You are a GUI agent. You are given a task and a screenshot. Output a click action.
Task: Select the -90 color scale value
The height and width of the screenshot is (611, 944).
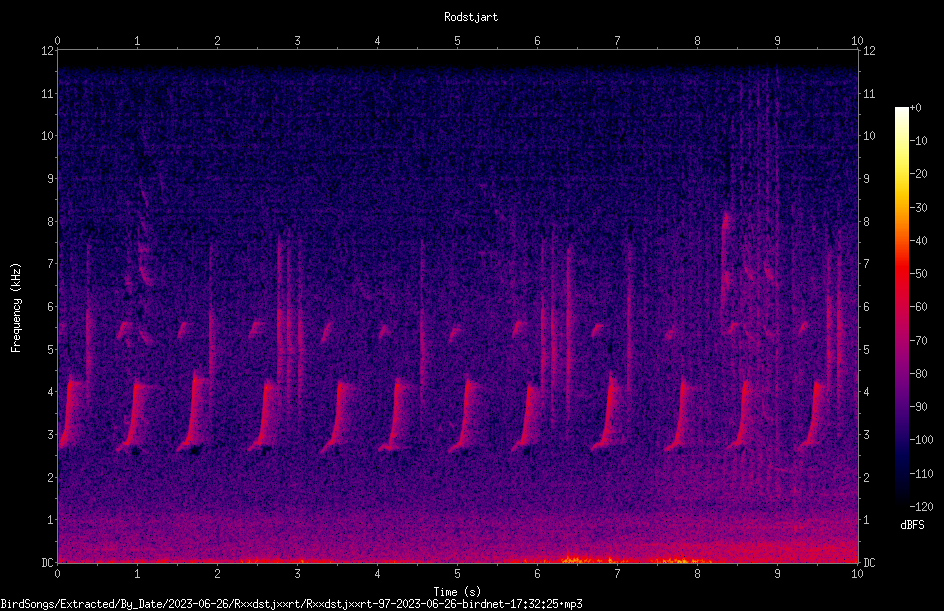(x=918, y=407)
